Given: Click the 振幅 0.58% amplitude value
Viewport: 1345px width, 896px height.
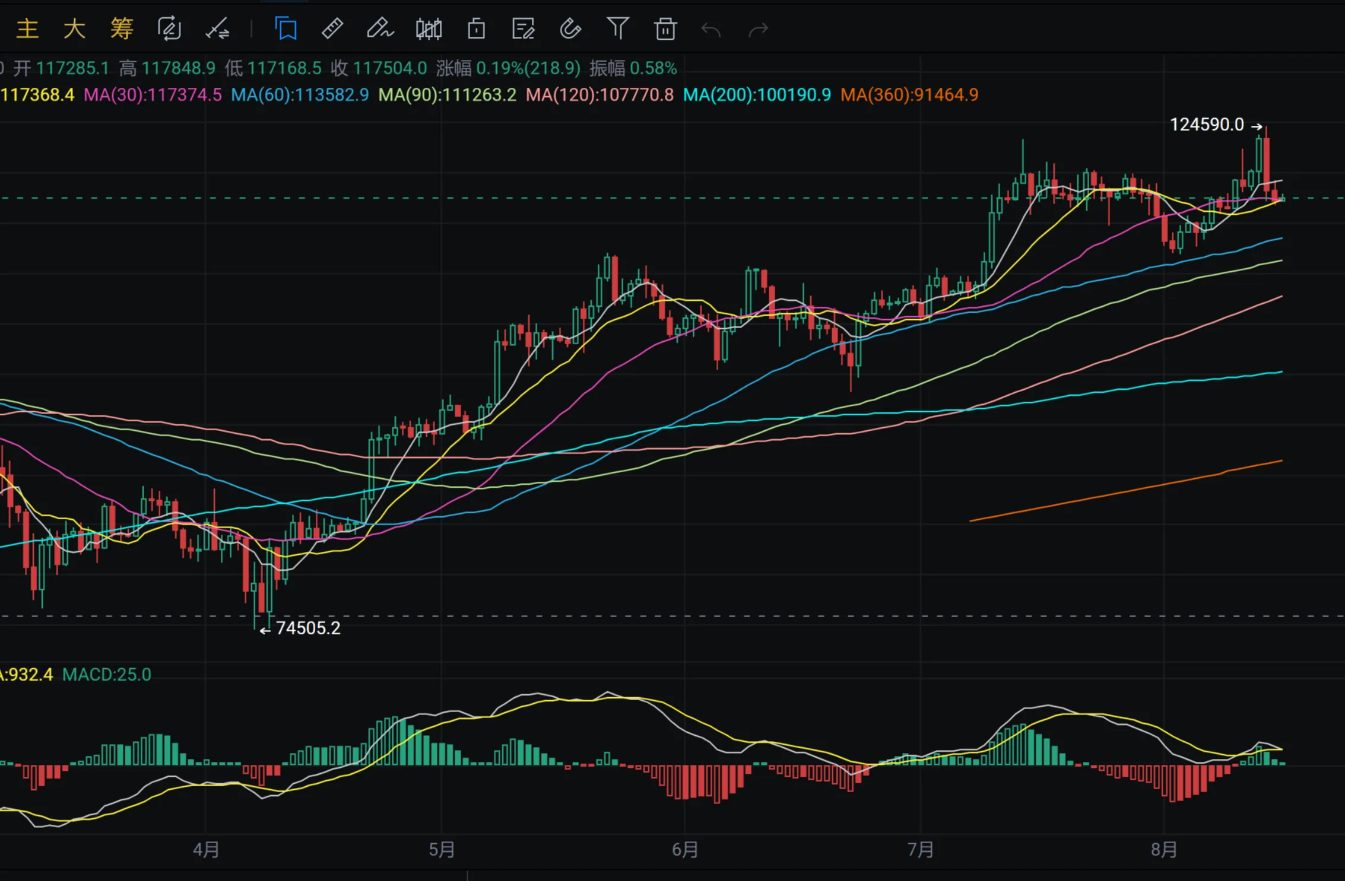Looking at the screenshot, I should [633, 68].
